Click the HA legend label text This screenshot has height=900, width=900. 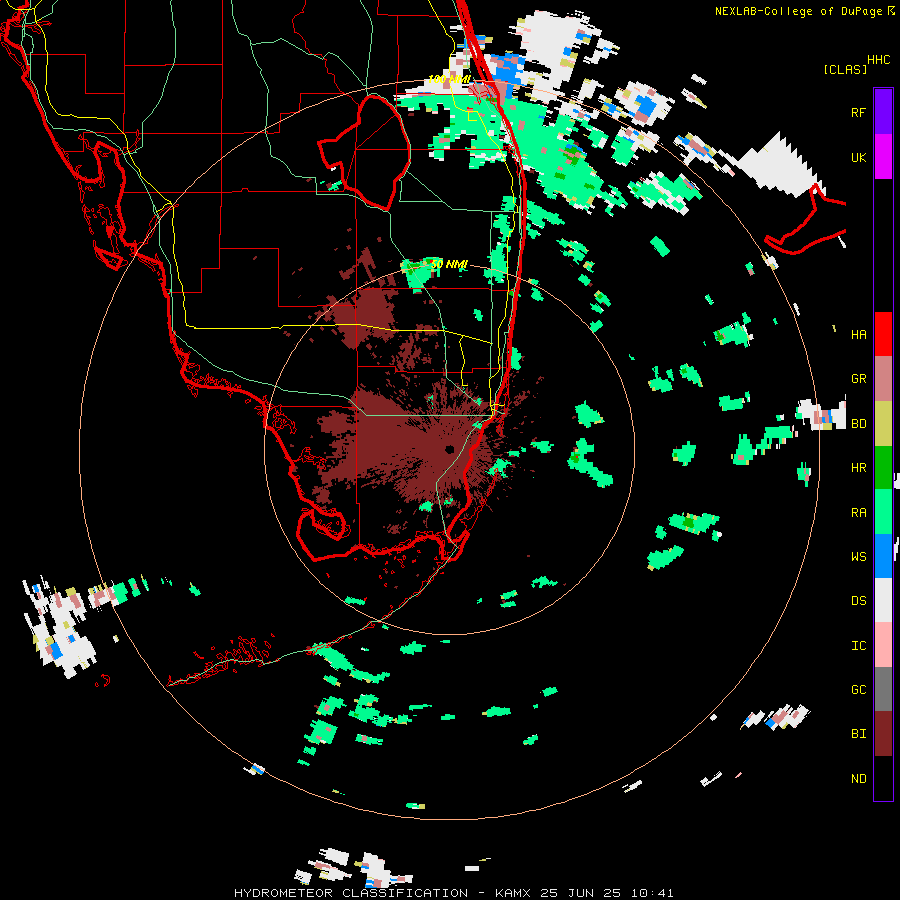pos(858,335)
